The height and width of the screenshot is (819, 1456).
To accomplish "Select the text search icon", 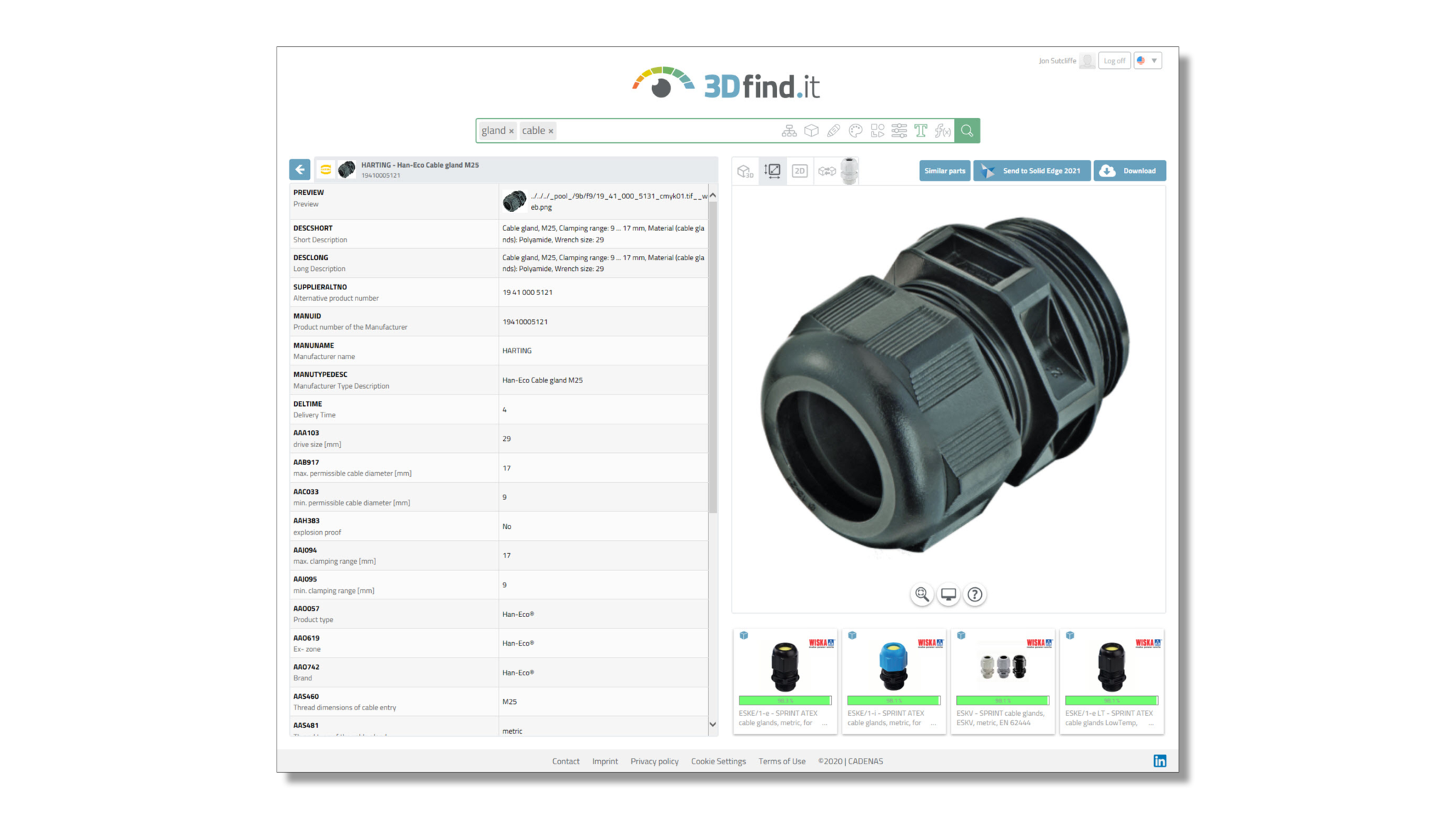I will [x=921, y=131].
